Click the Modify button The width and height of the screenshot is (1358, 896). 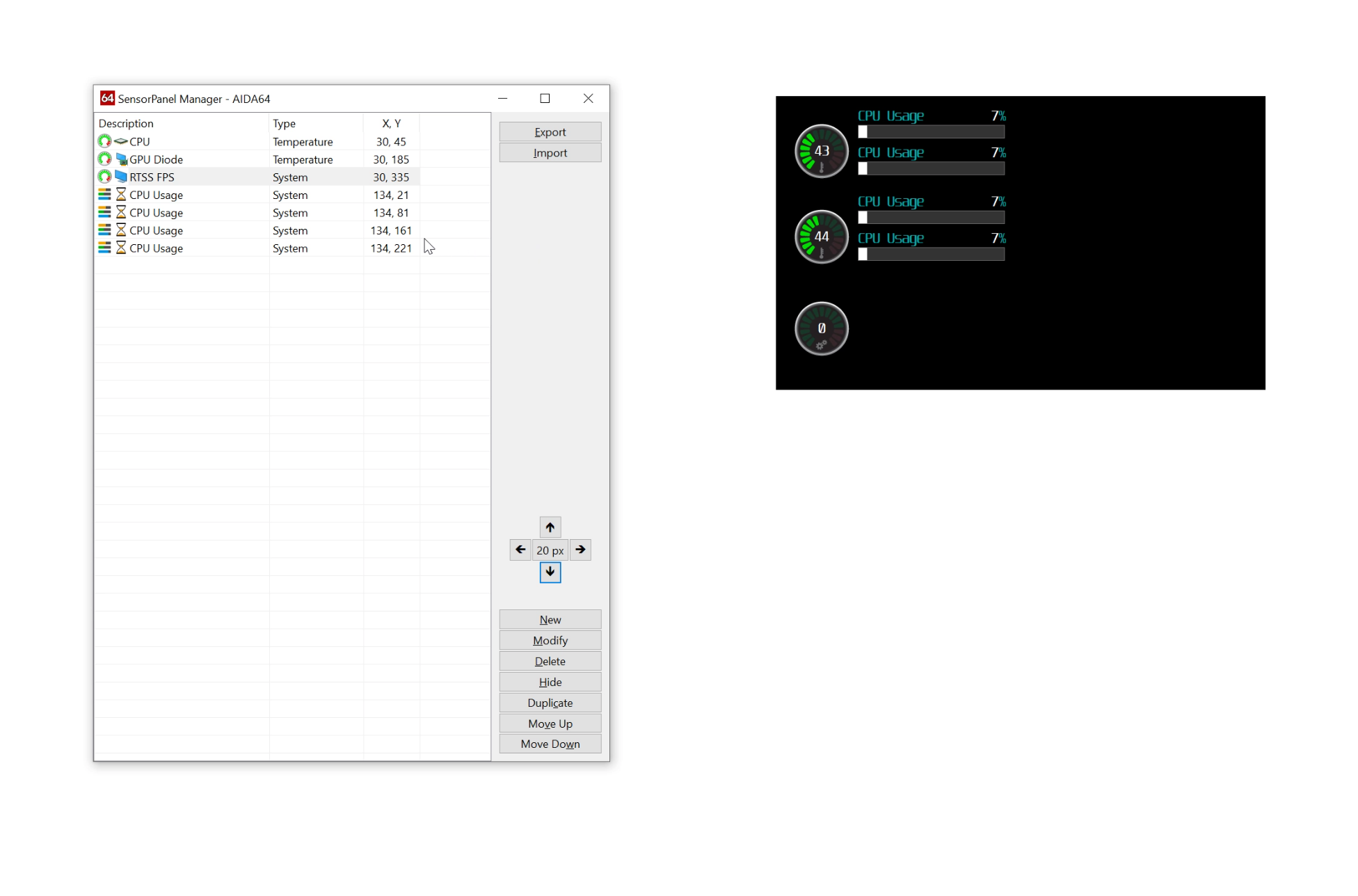[x=550, y=641]
